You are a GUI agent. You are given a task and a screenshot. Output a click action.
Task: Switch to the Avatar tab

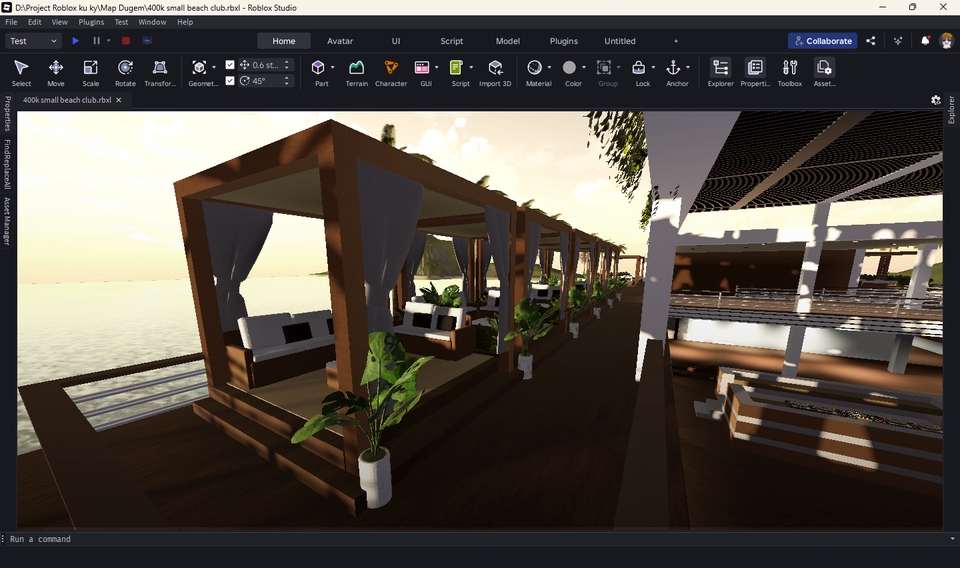[x=340, y=41]
